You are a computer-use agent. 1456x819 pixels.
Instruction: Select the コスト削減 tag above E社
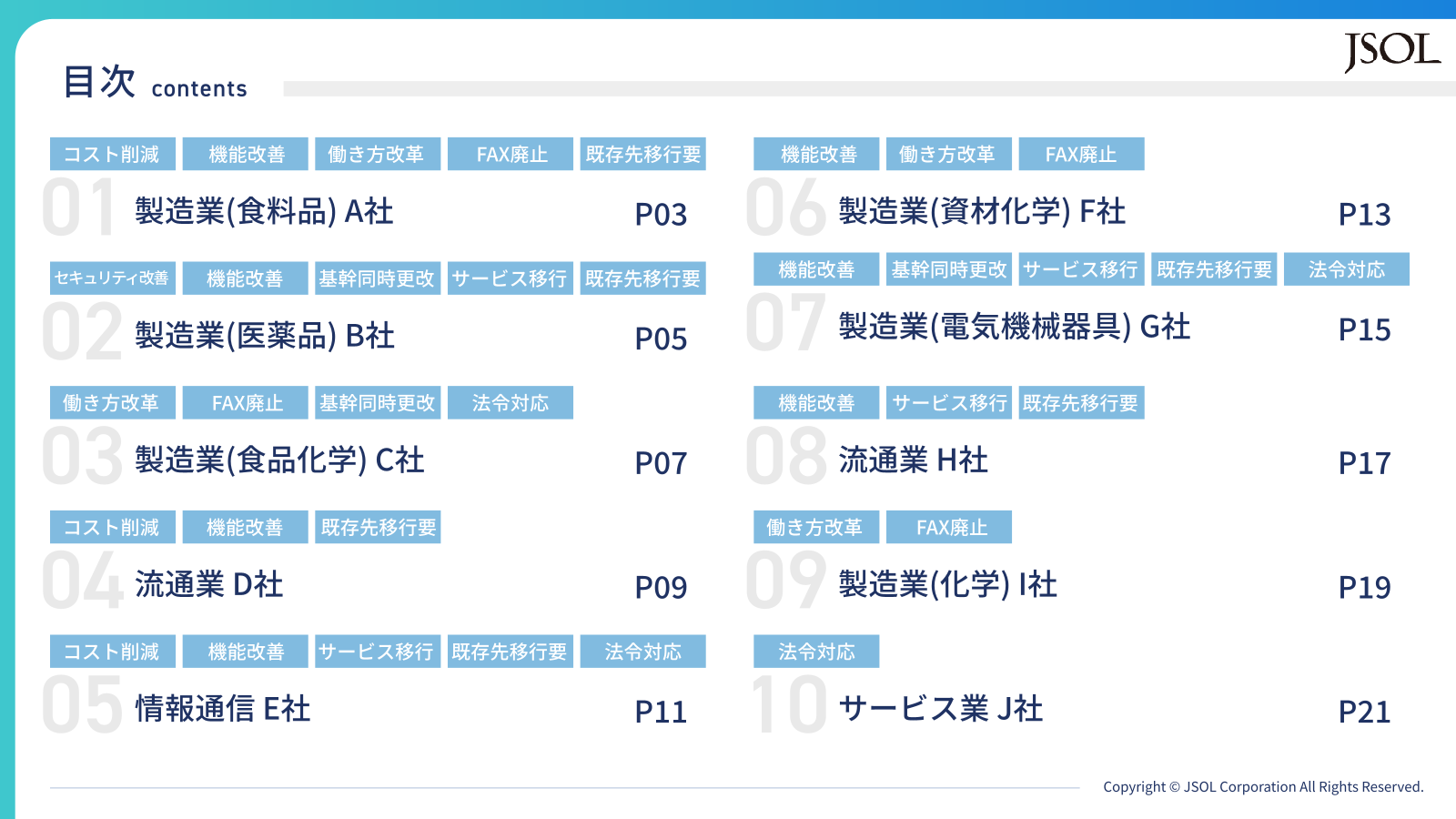[x=113, y=651]
